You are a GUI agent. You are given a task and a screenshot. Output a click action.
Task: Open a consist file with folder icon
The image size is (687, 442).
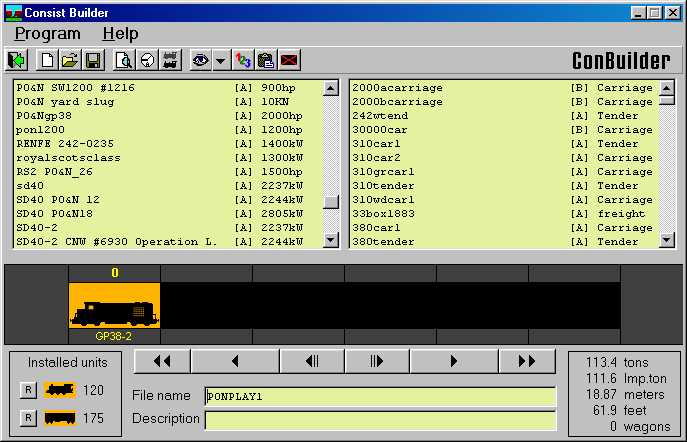click(70, 60)
